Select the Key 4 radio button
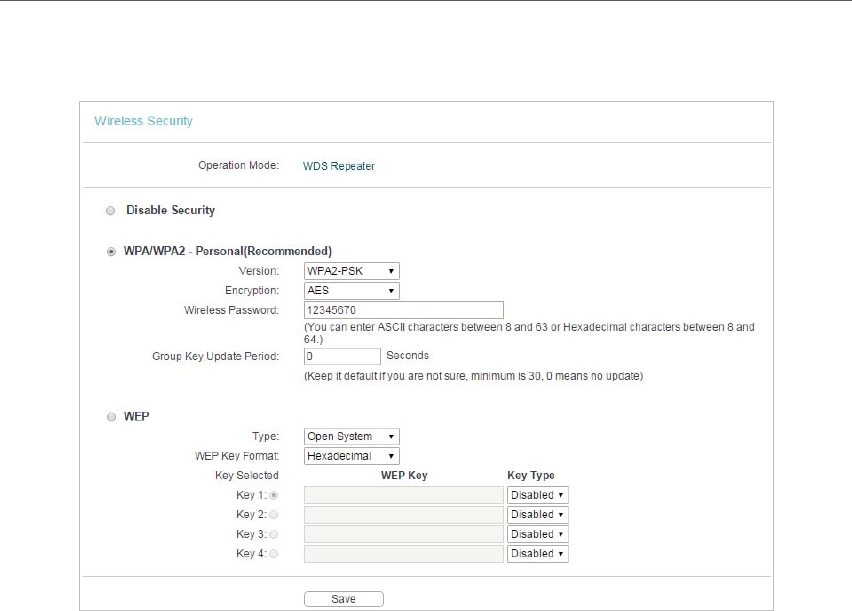852x611 pixels. click(x=274, y=553)
